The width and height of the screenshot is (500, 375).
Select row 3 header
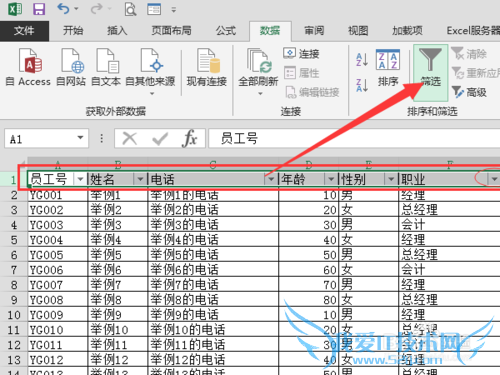tap(14, 210)
